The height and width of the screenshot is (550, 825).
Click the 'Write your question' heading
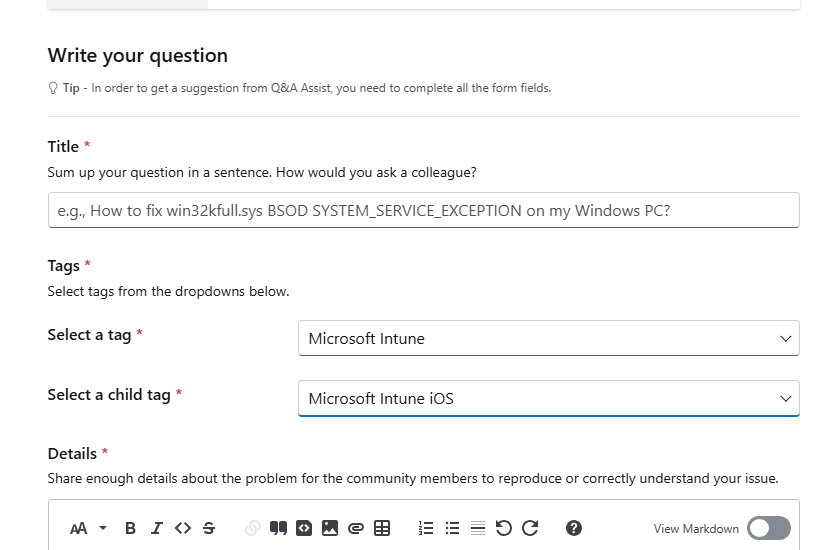tap(138, 55)
